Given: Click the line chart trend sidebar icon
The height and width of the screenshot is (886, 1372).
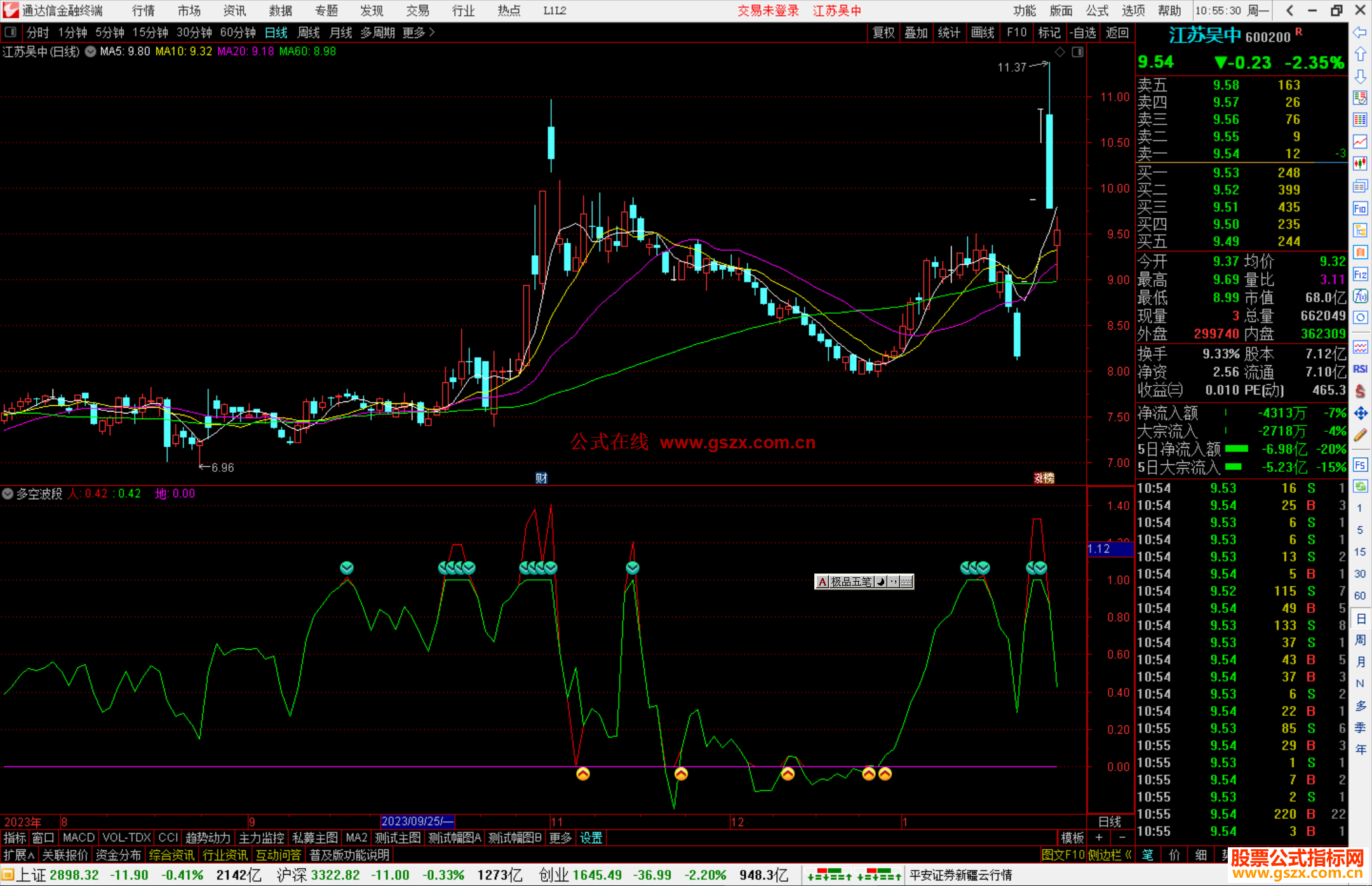Looking at the screenshot, I should [1360, 142].
